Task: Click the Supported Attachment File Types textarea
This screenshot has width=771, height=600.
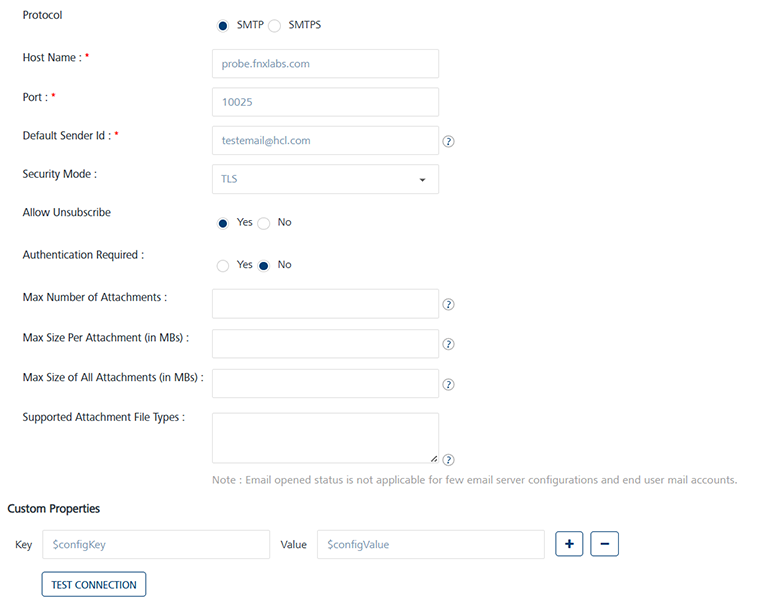Action: [x=325, y=438]
